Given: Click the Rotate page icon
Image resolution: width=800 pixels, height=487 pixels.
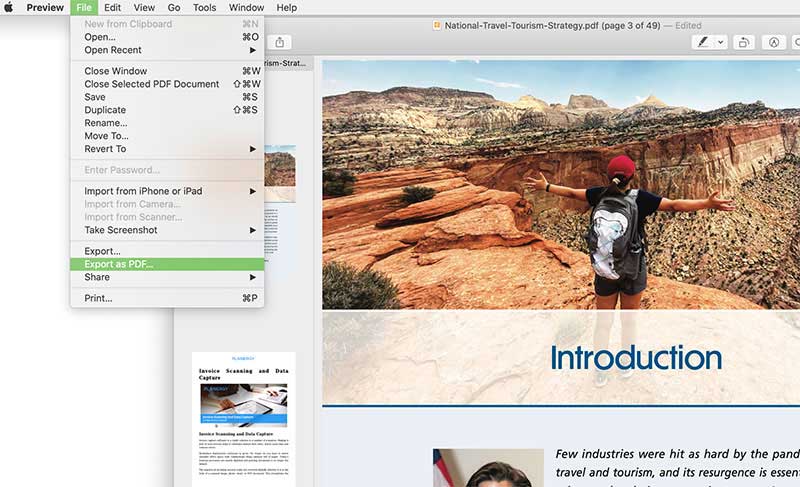Looking at the screenshot, I should 744,42.
